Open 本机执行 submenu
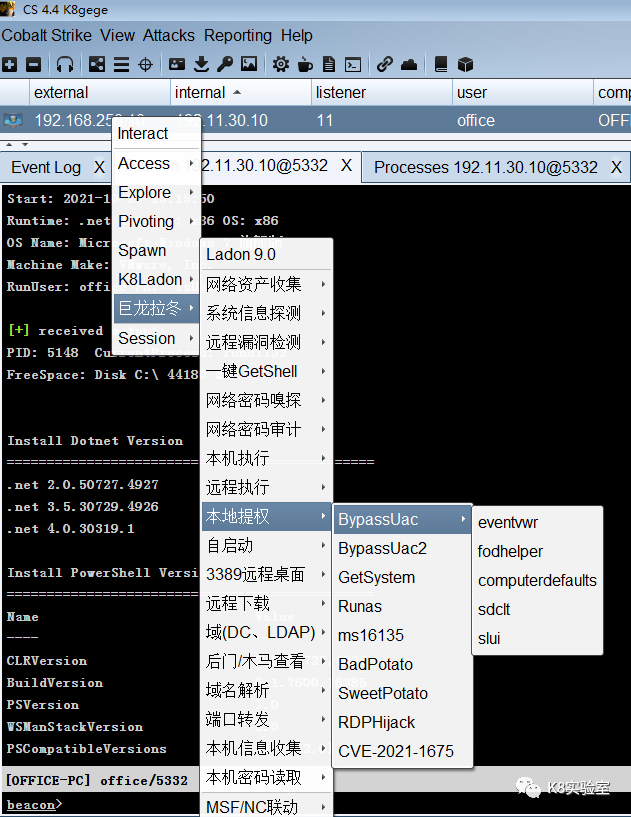631x817 pixels. point(266,459)
